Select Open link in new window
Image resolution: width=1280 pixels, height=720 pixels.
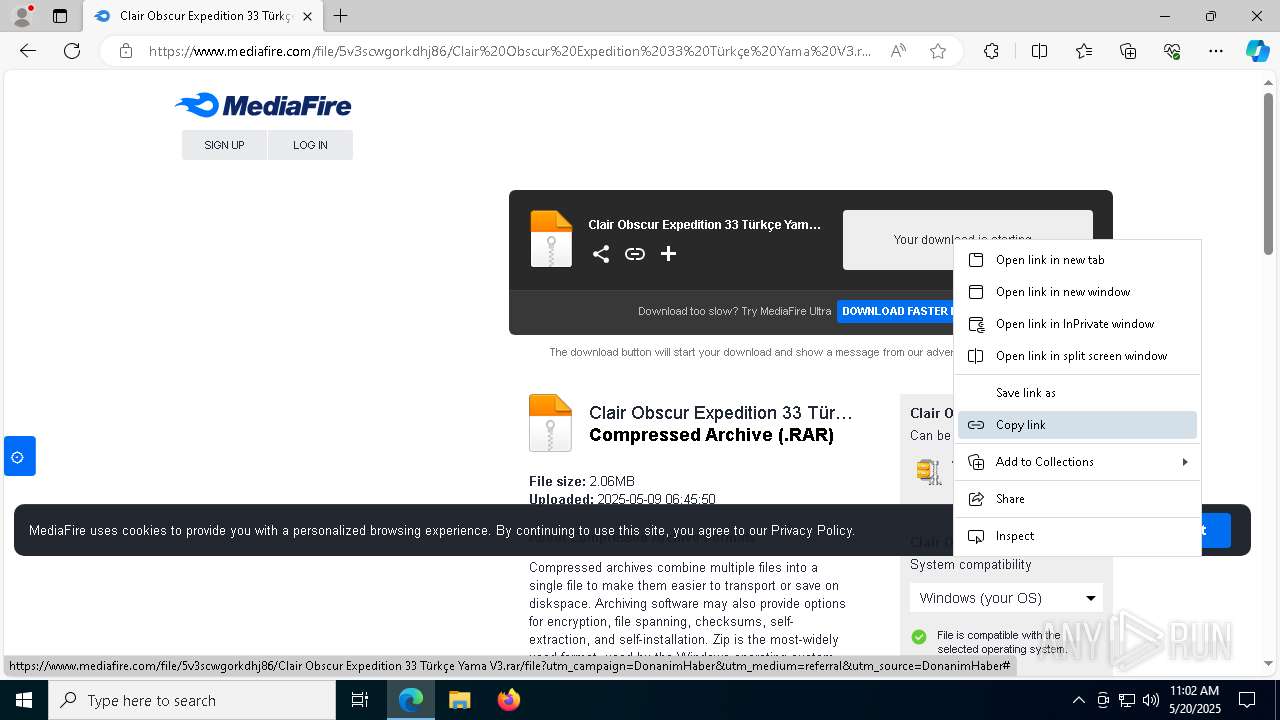point(1077,292)
